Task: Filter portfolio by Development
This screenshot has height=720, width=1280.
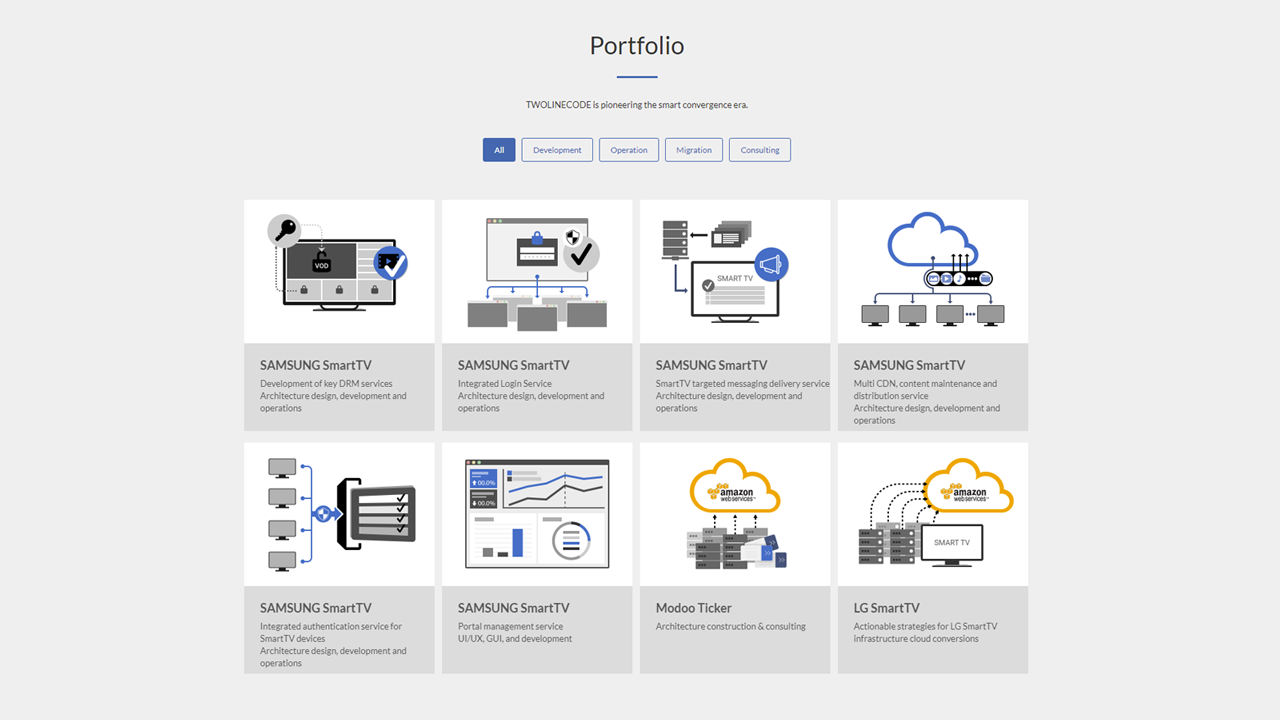Action: pyautogui.click(x=557, y=150)
